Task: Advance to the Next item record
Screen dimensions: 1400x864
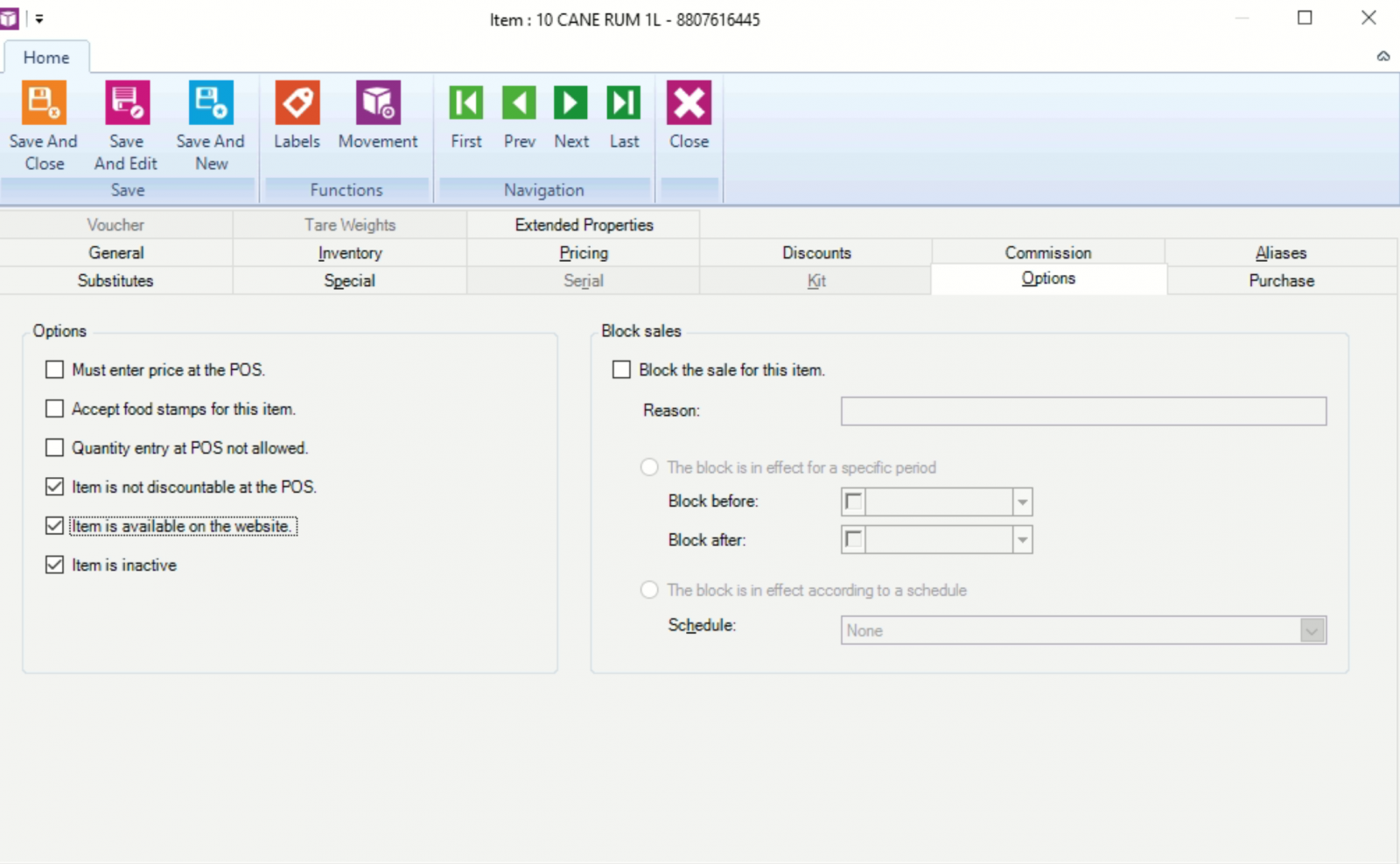Action: click(570, 103)
